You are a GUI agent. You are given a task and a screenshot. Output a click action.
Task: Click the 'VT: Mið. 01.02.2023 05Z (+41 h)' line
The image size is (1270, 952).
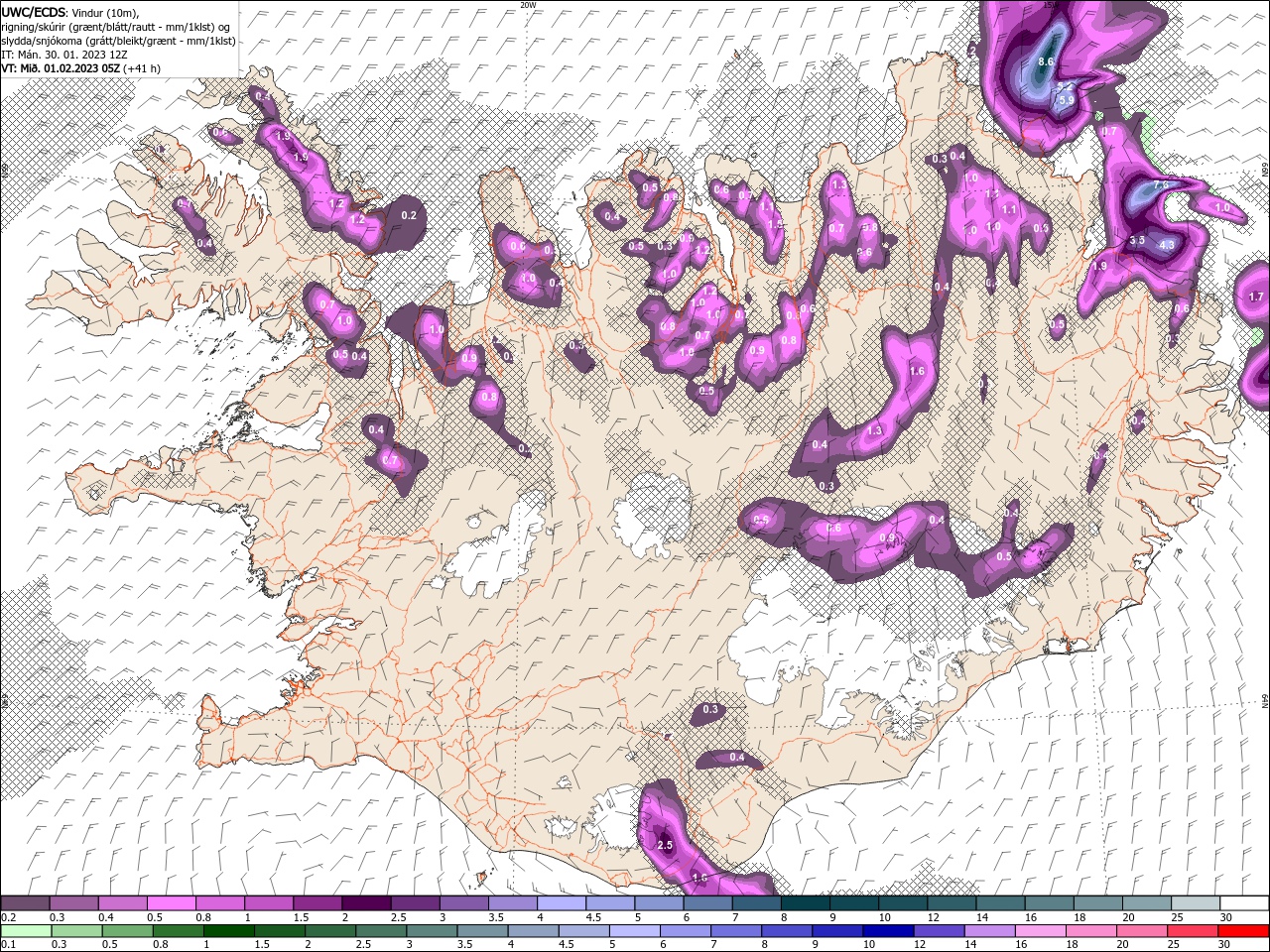tap(81, 68)
